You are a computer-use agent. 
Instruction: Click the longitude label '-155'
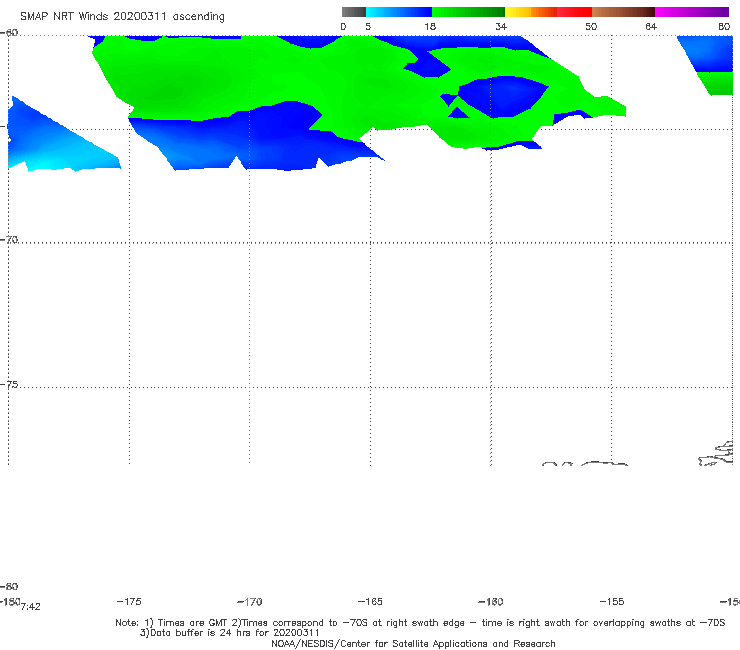pyautogui.click(x=612, y=602)
